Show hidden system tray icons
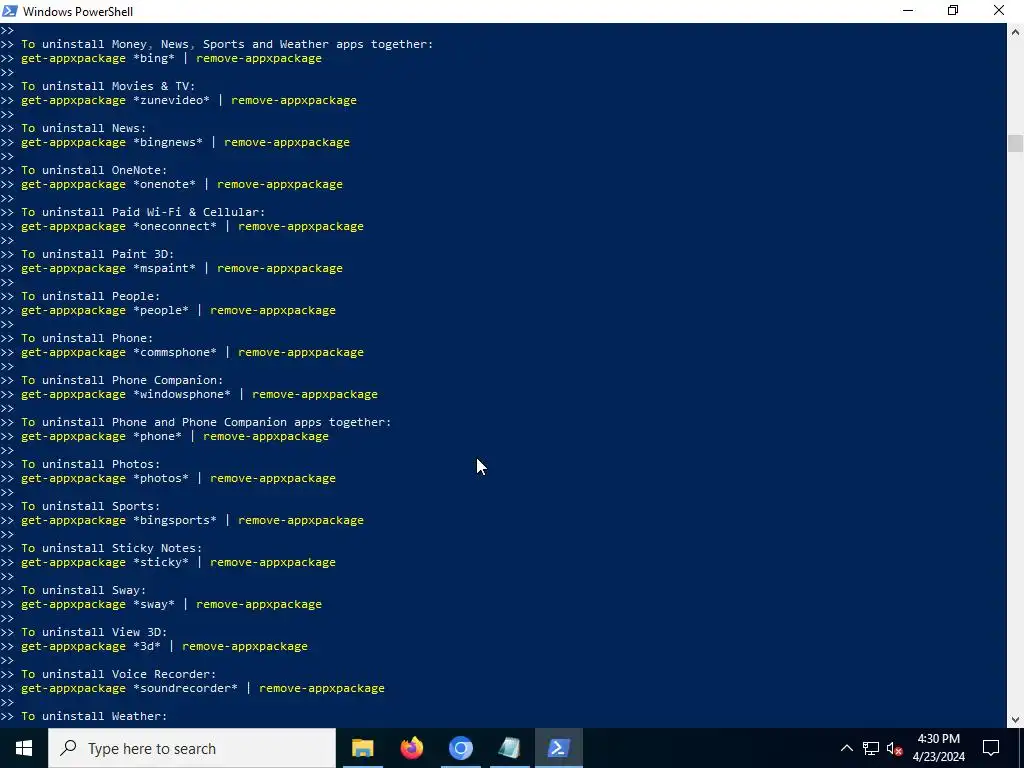The height and width of the screenshot is (768, 1024). pos(846,748)
